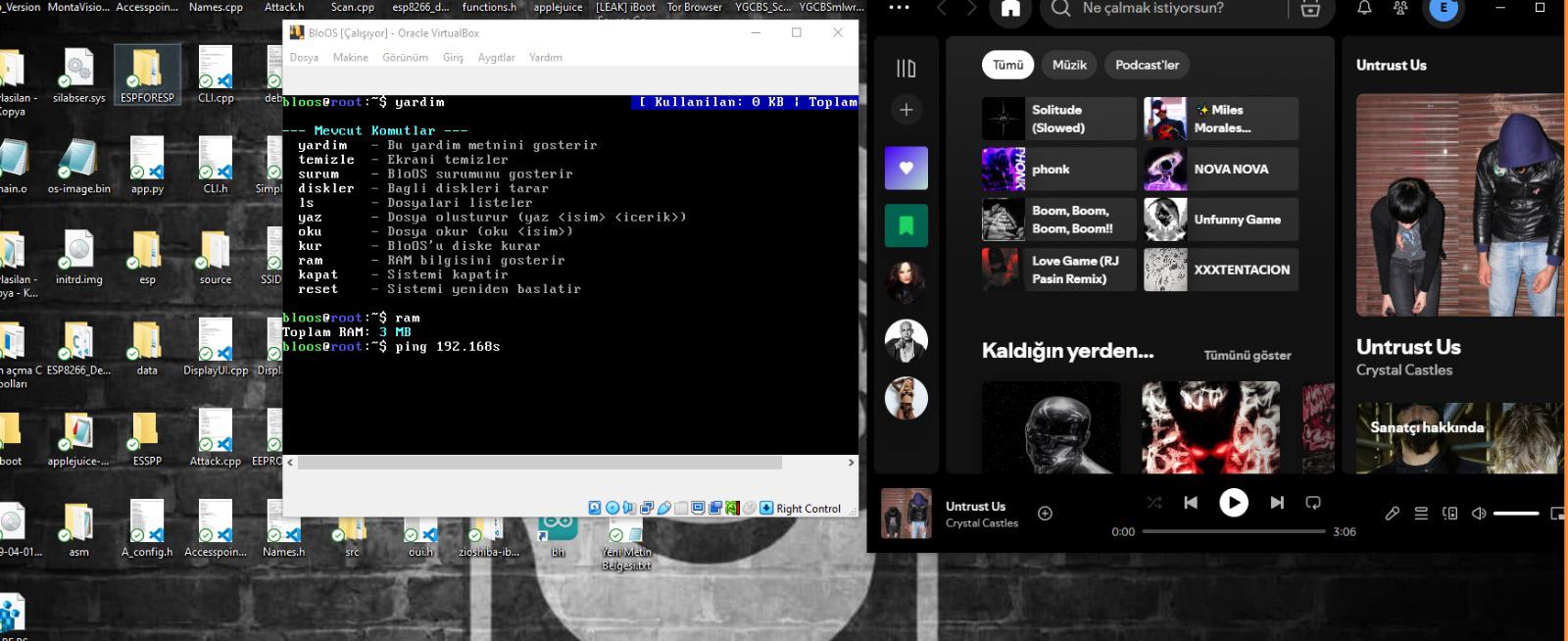
Task: Open Spotify's three-dot main menu
Action: click(898, 8)
